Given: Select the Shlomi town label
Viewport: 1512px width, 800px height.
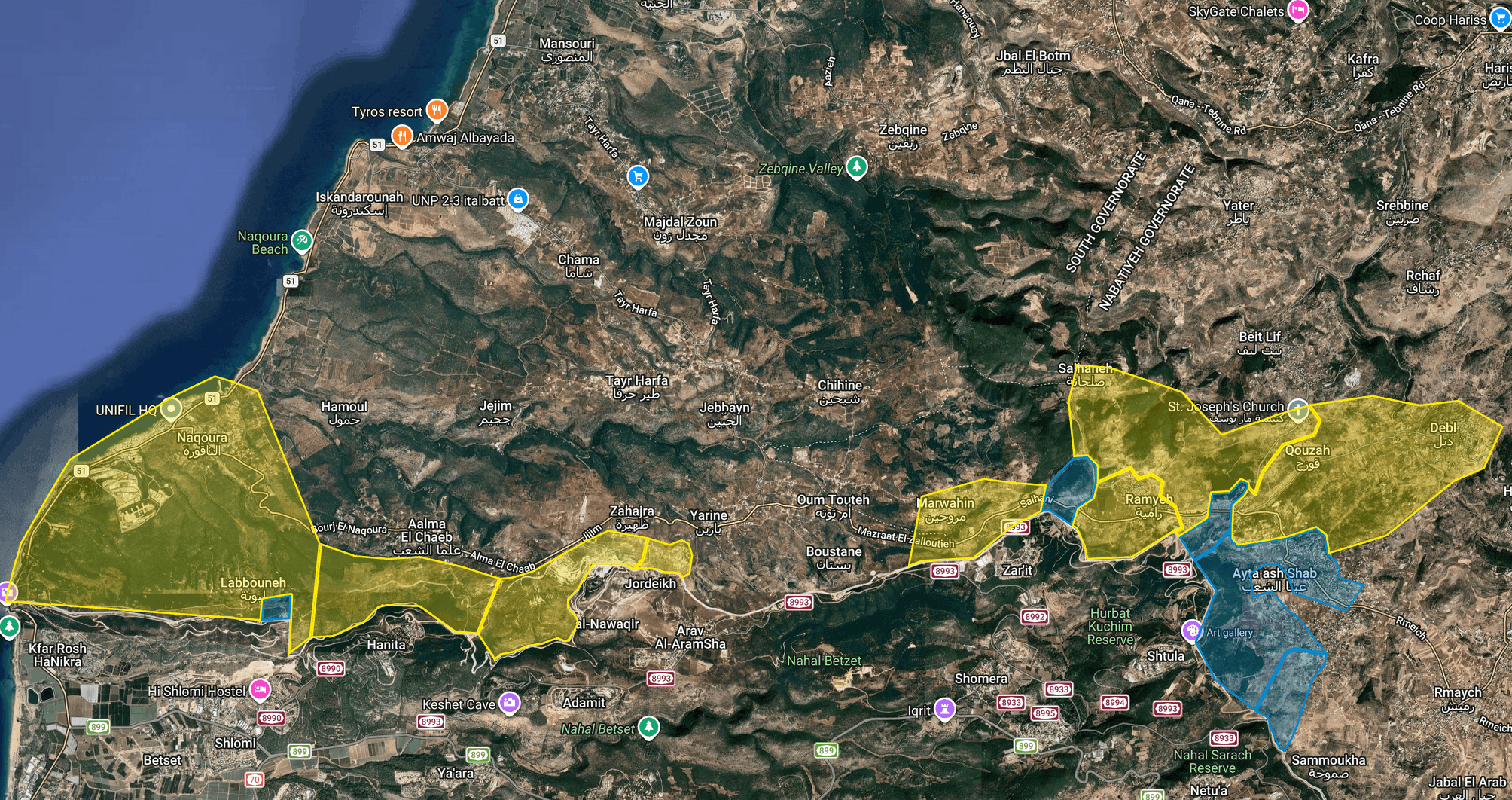Looking at the screenshot, I should 235,743.
